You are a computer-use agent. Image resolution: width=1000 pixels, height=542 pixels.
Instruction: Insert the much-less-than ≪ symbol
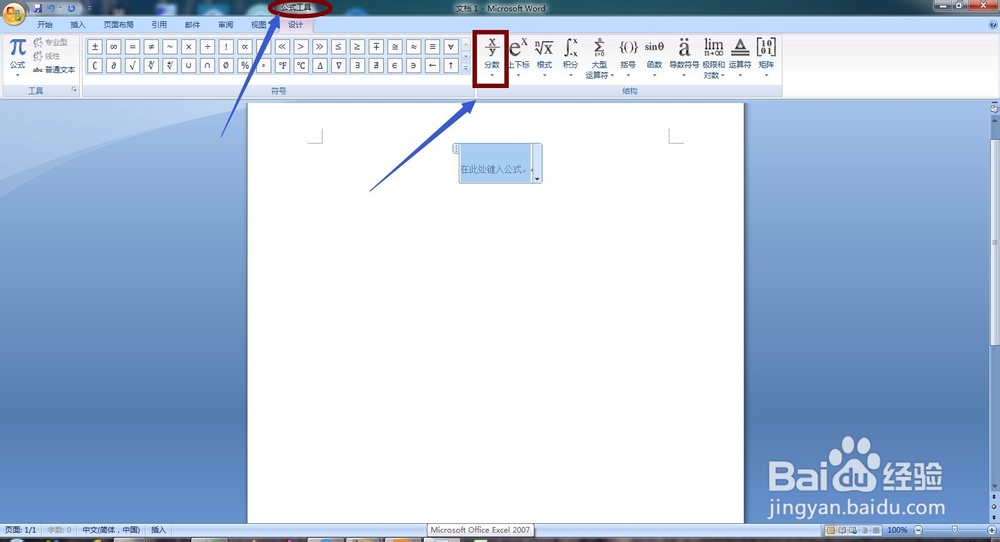click(x=283, y=47)
